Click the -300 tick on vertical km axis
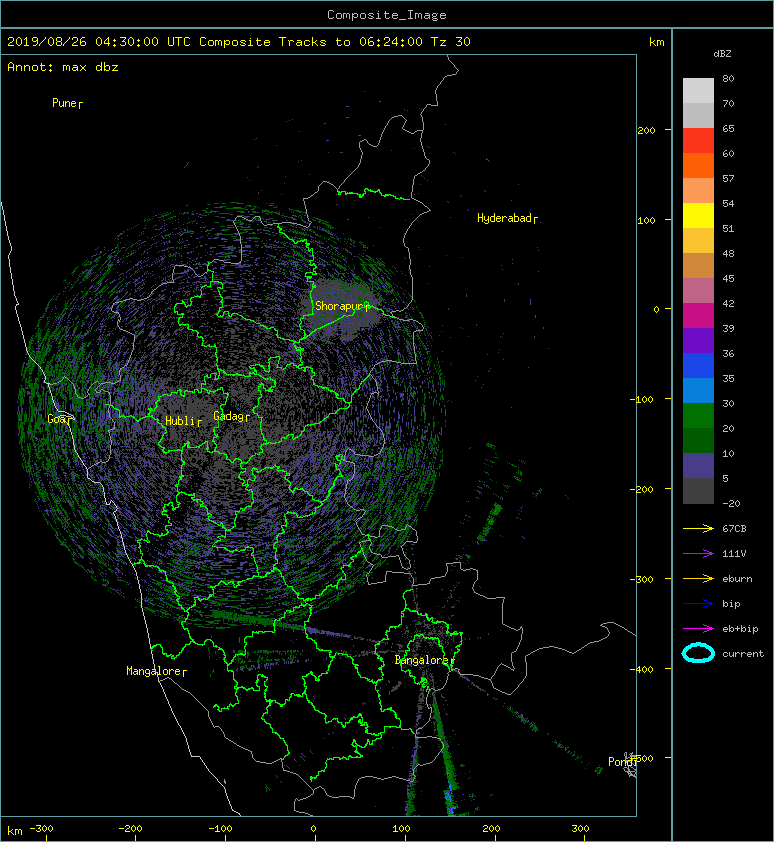Viewport: 774px width, 842px height. [x=641, y=579]
